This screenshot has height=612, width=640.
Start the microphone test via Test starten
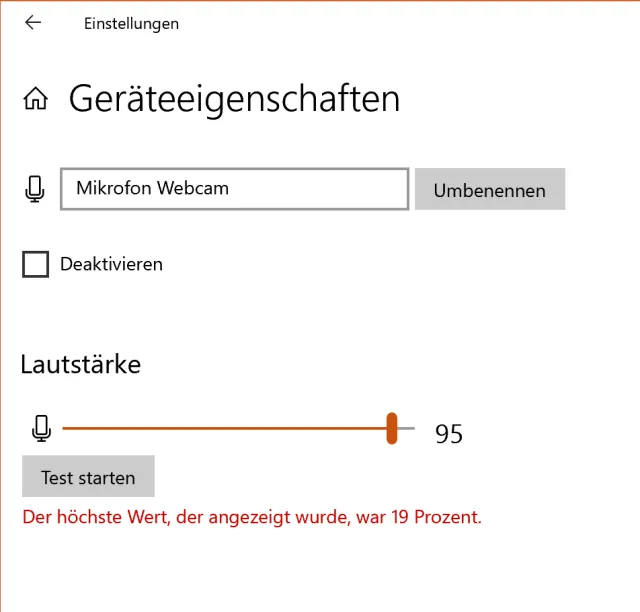pos(88,477)
